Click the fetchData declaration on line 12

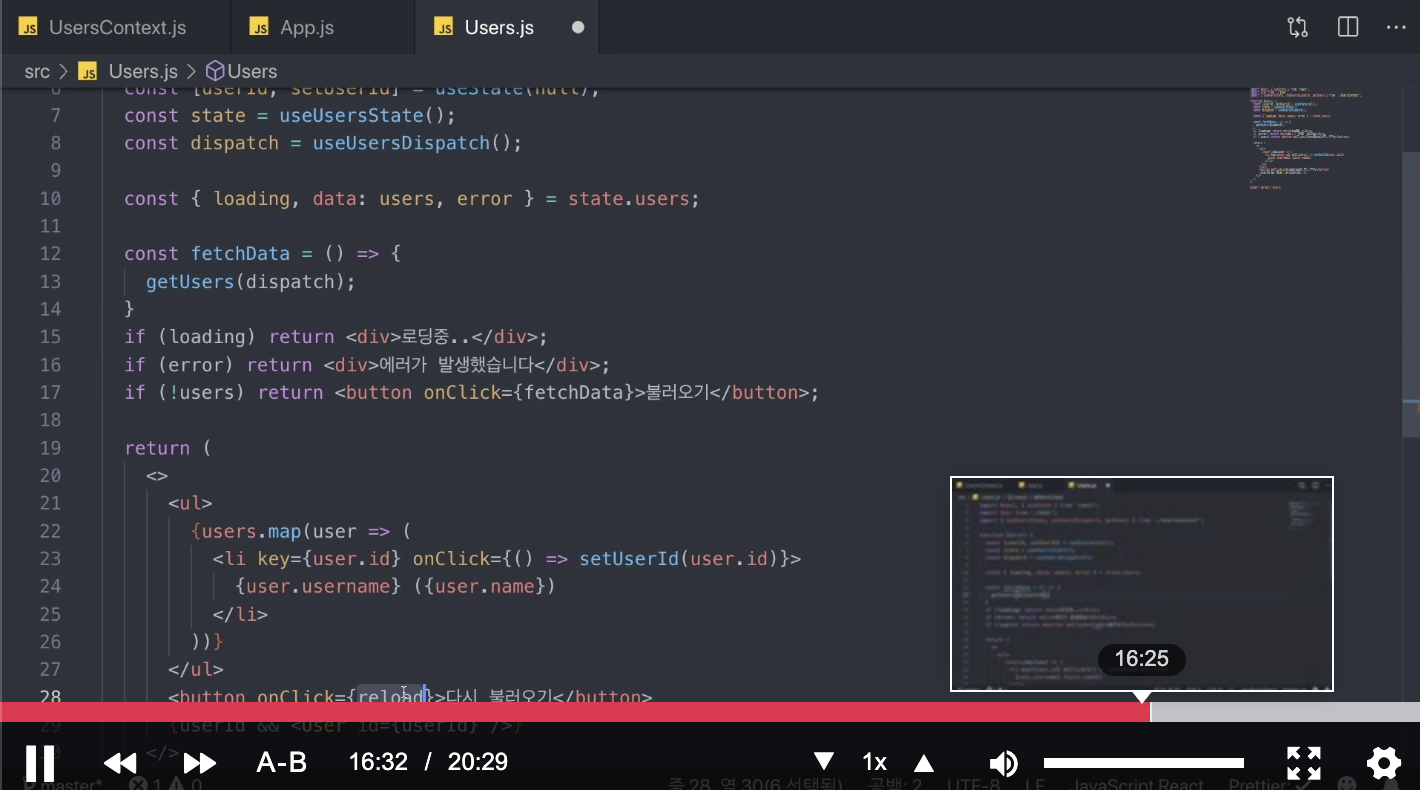point(240,254)
